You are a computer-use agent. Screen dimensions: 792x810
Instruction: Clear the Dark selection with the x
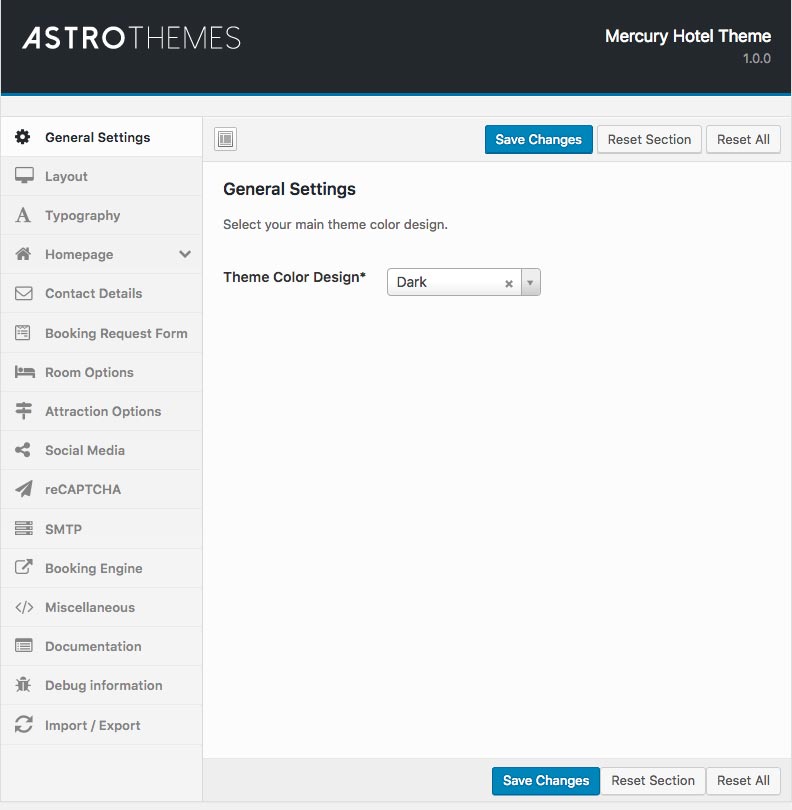(x=509, y=283)
